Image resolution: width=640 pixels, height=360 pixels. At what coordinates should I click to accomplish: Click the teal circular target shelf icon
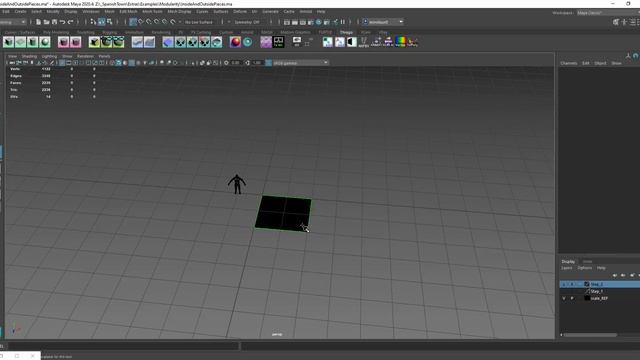coord(247,42)
